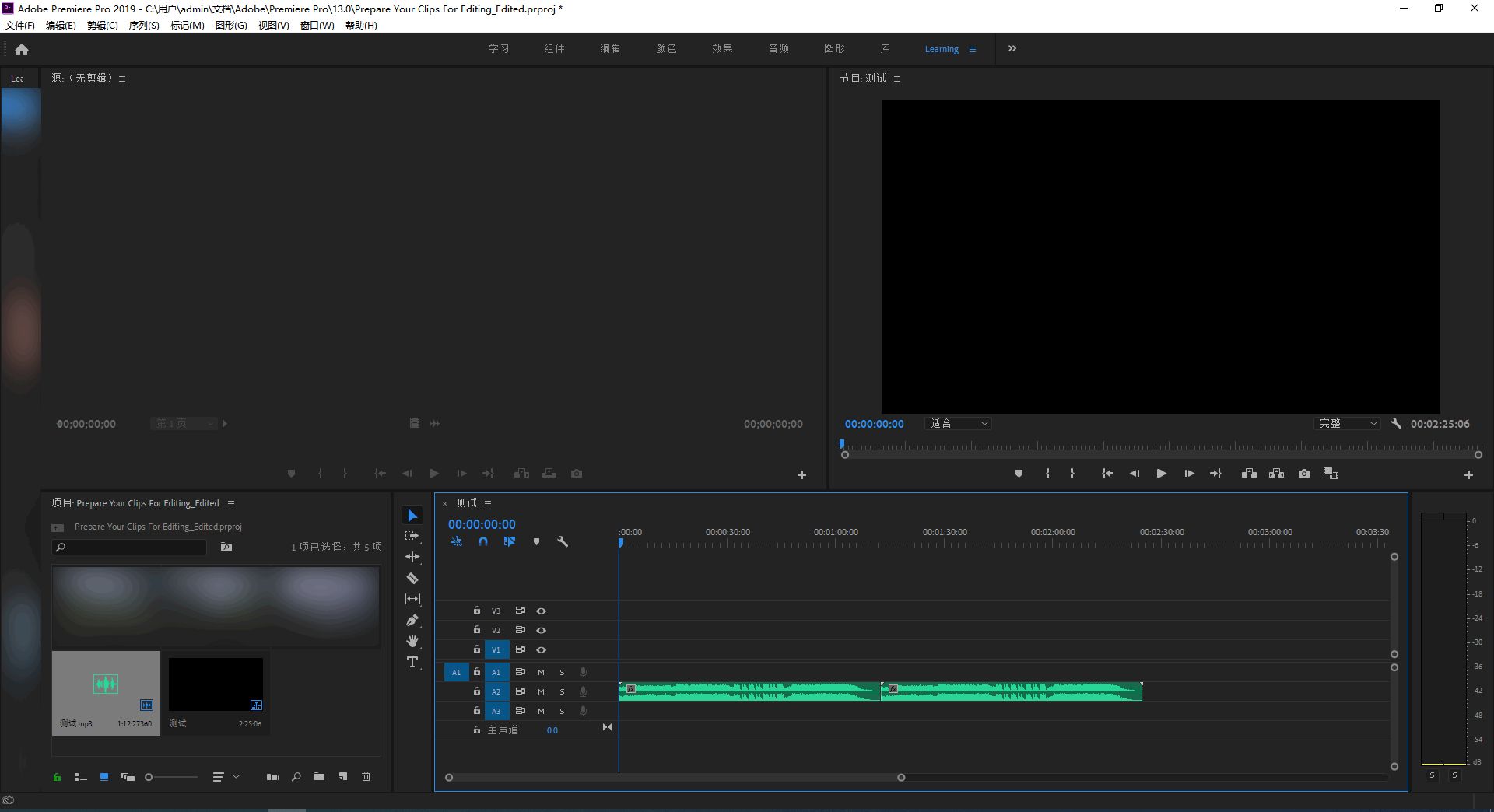Step back one frame in program monitor
1494x812 pixels.
point(1135,474)
